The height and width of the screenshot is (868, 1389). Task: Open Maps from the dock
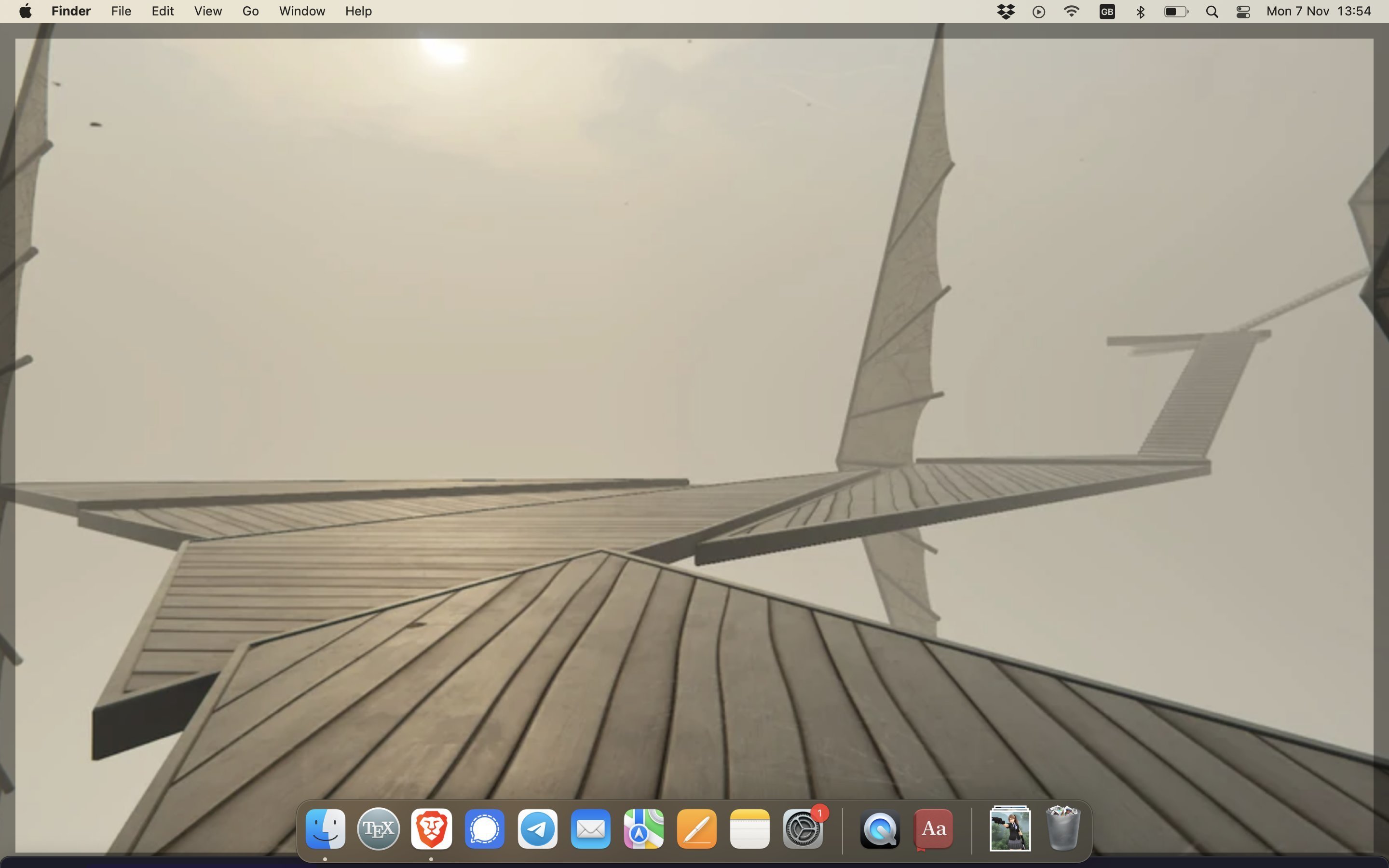pyautogui.click(x=644, y=829)
